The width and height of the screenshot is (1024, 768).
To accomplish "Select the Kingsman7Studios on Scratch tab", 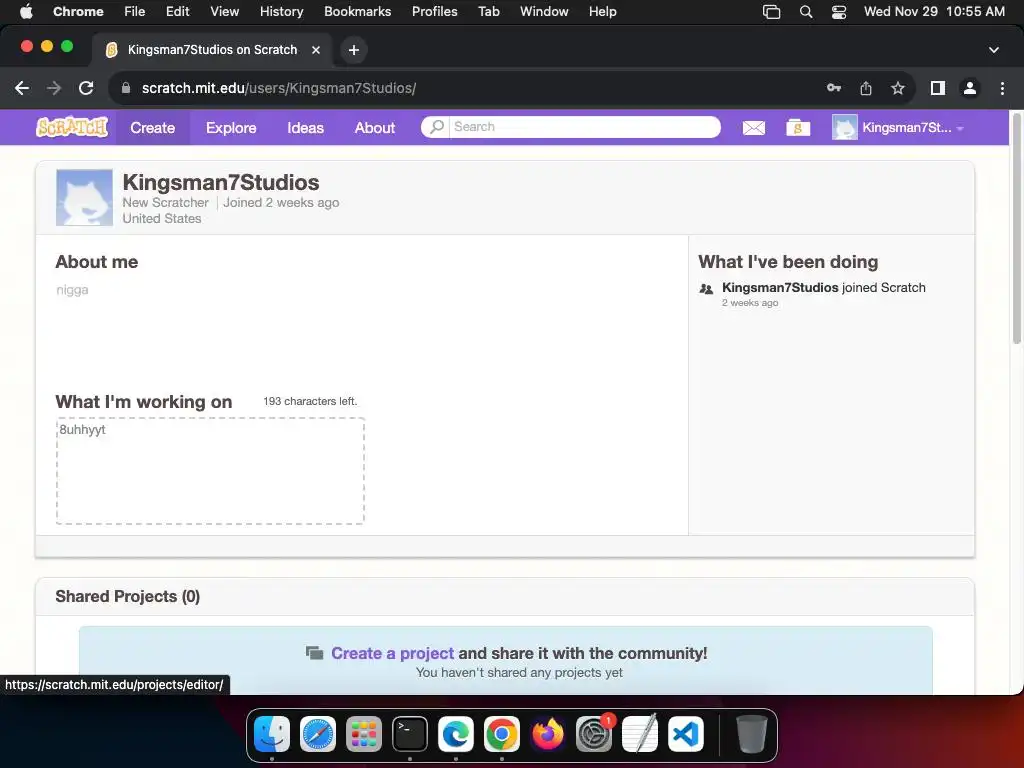I will point(212,50).
